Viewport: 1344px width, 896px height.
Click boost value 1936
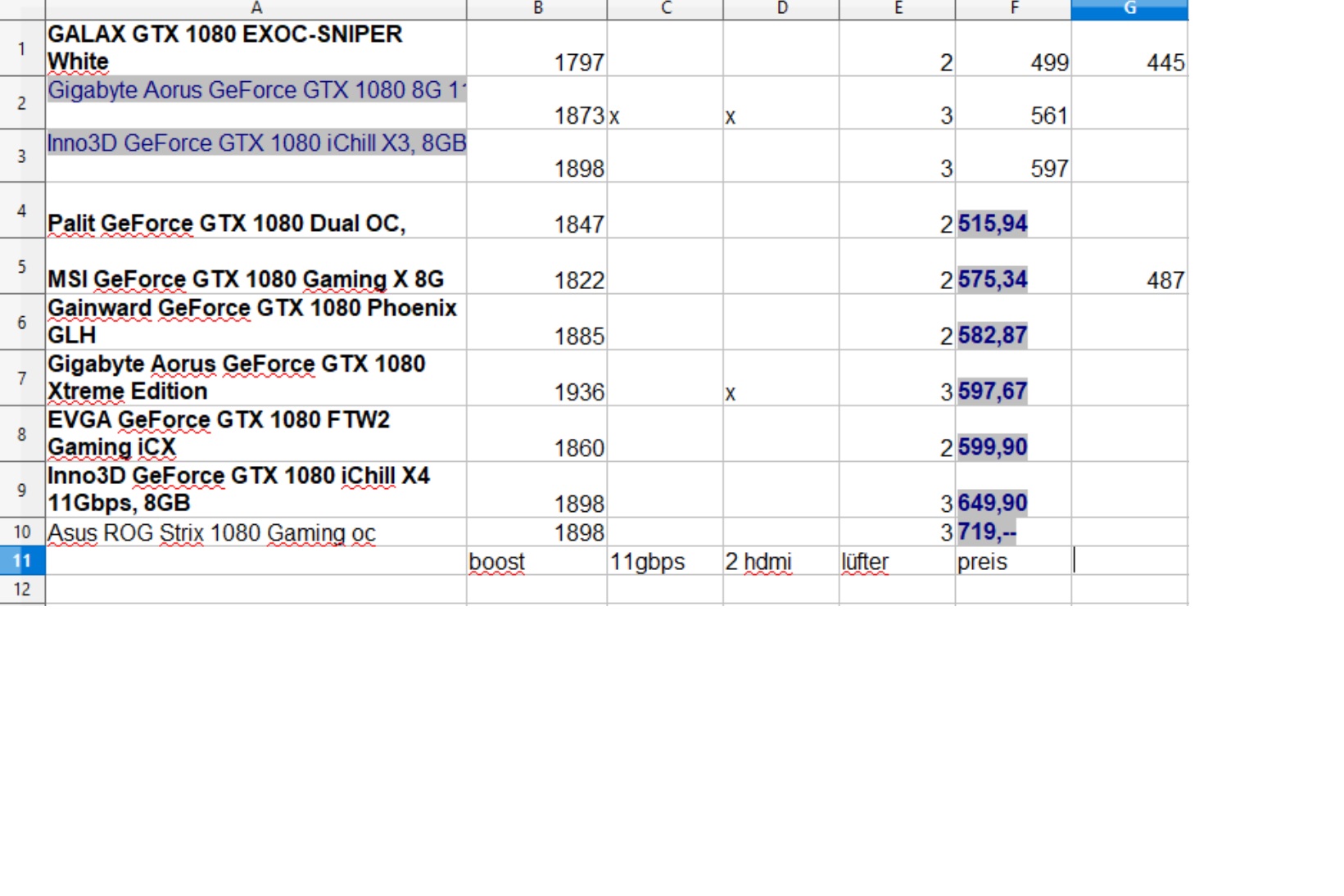[x=578, y=392]
